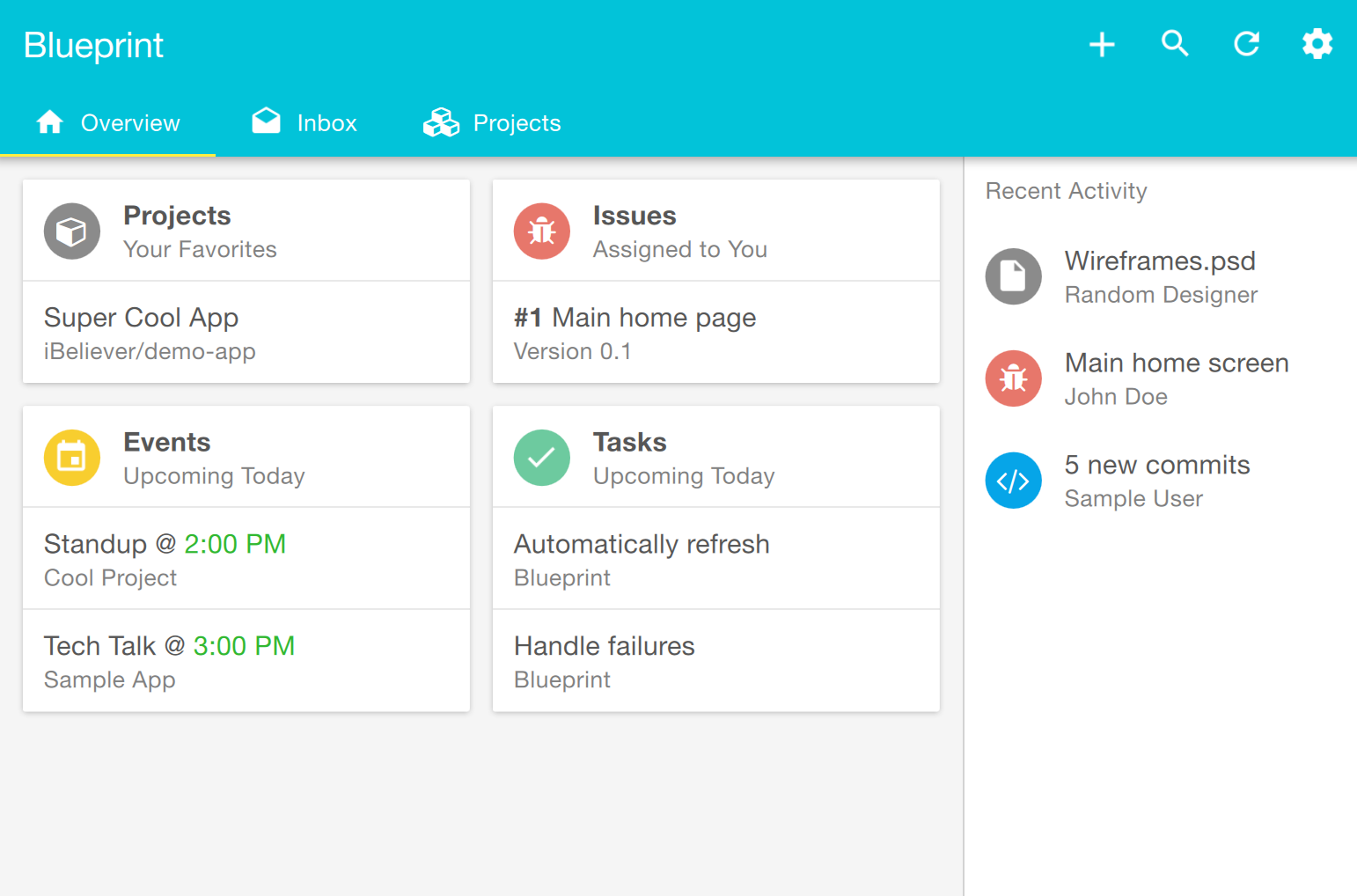Click the home icon on the Overview tab
Screen dimensions: 1357x896
coord(50,122)
